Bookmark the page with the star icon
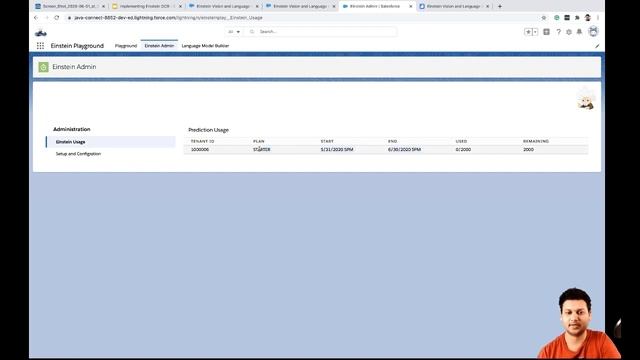 coord(544,18)
